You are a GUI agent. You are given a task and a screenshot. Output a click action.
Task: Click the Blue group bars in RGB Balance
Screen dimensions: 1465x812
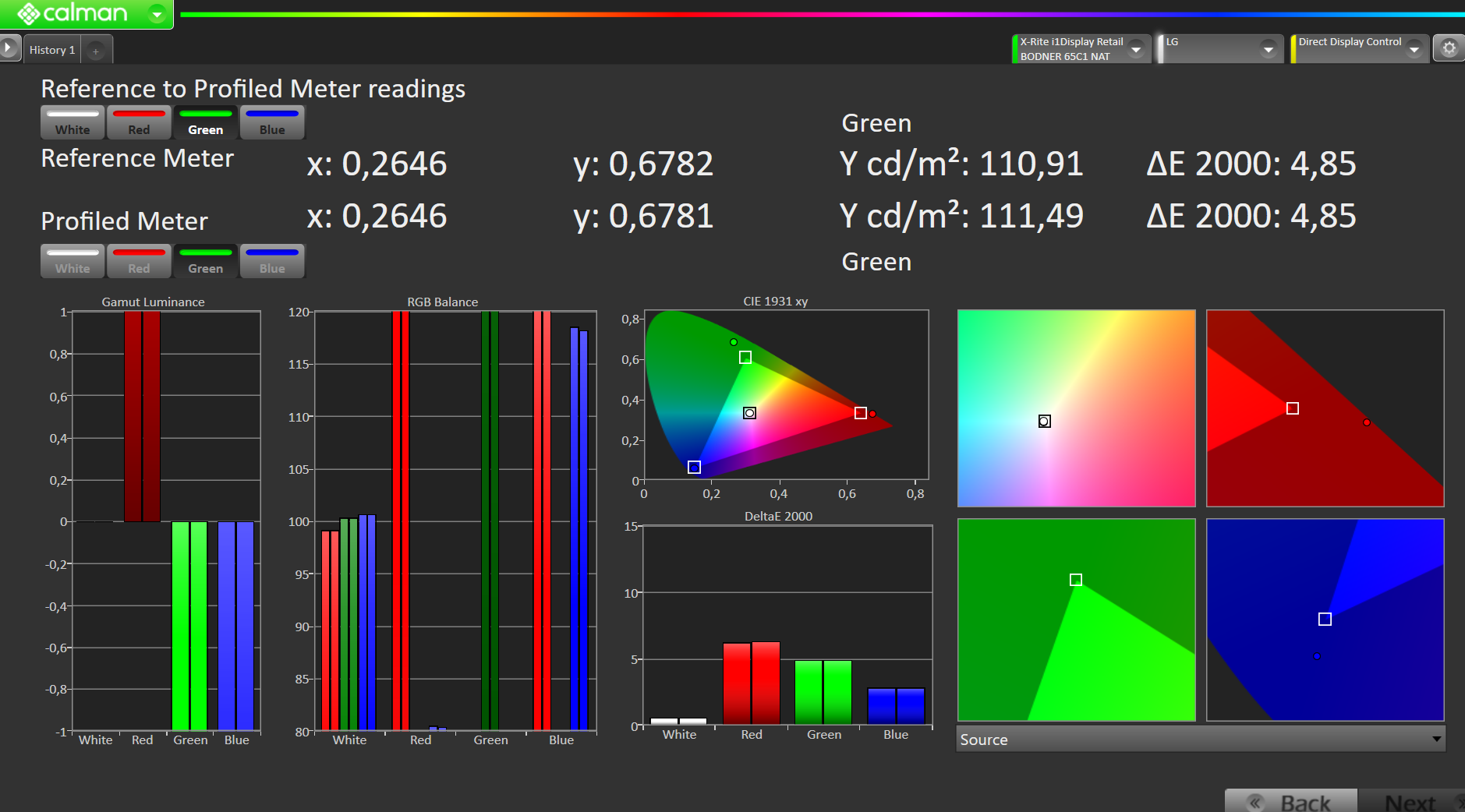pyautogui.click(x=561, y=521)
